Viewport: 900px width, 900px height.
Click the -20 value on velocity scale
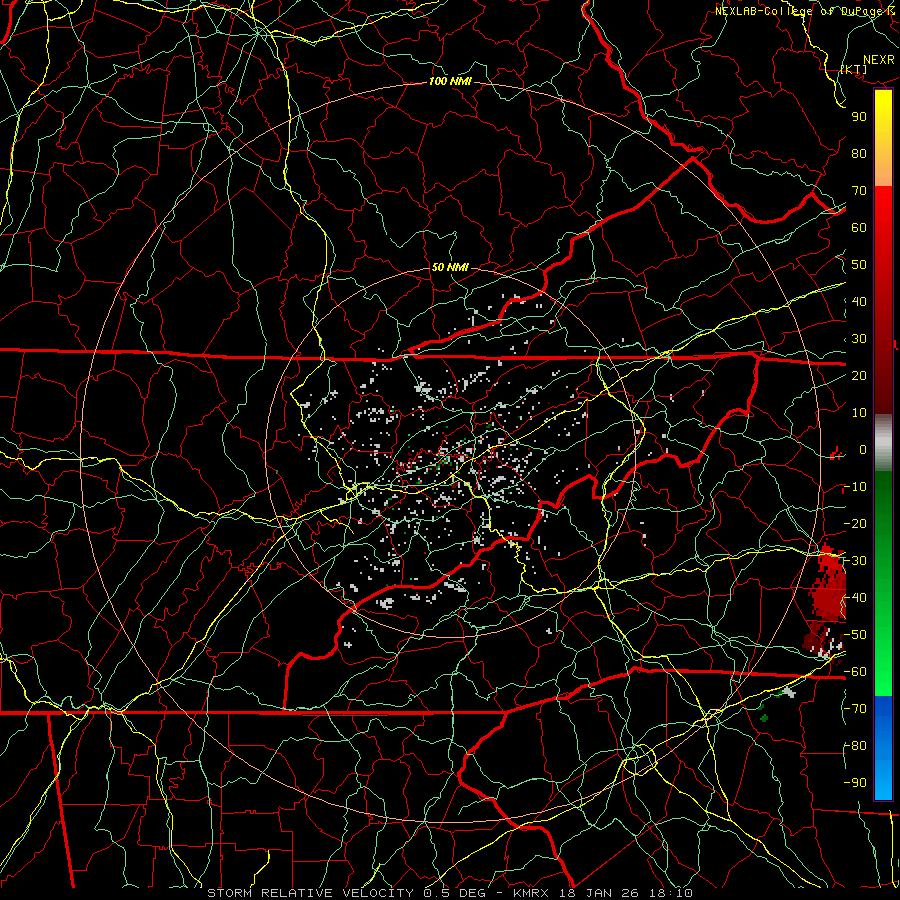[855, 523]
